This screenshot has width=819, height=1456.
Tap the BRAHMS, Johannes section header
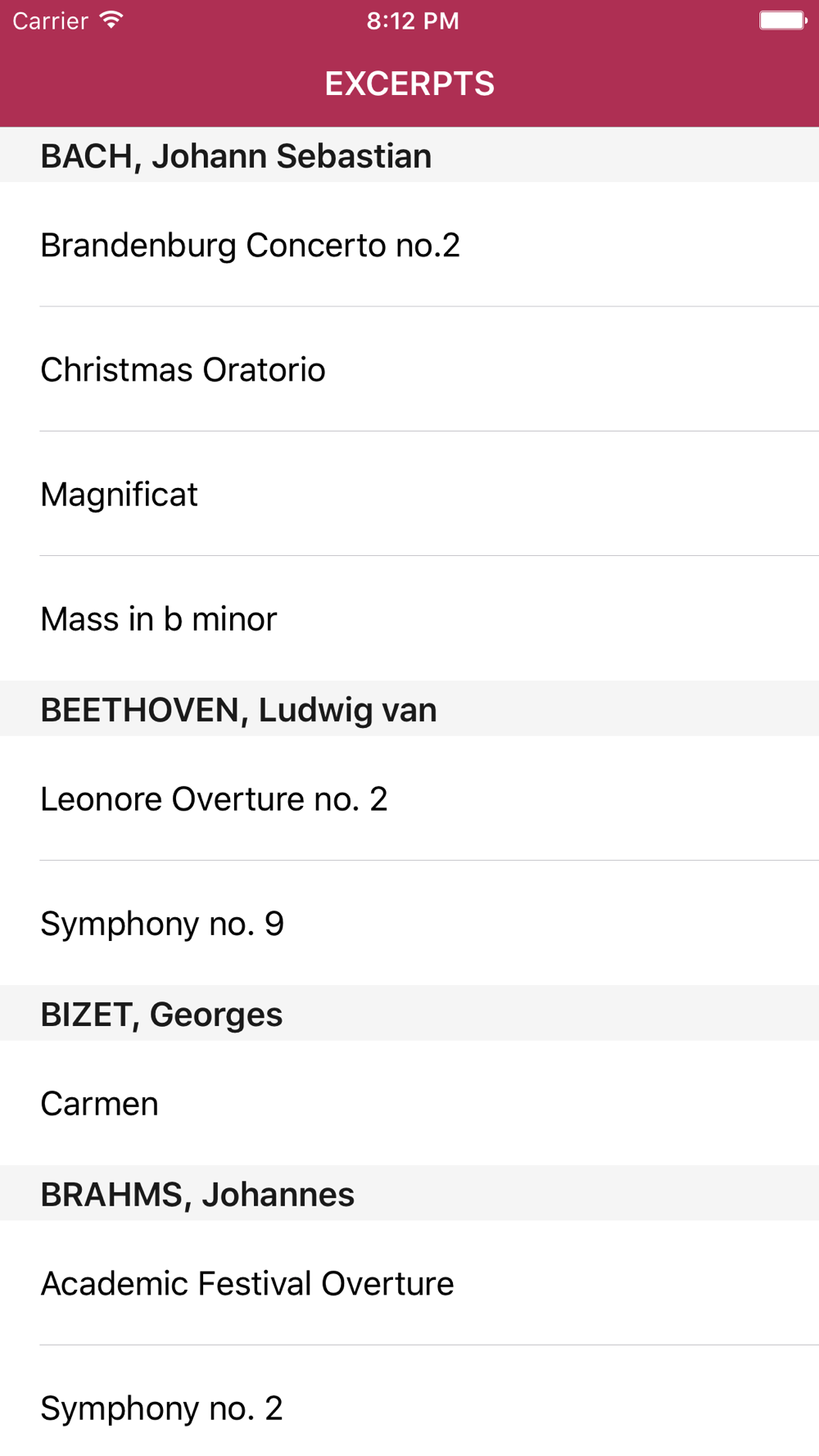pos(409,1193)
